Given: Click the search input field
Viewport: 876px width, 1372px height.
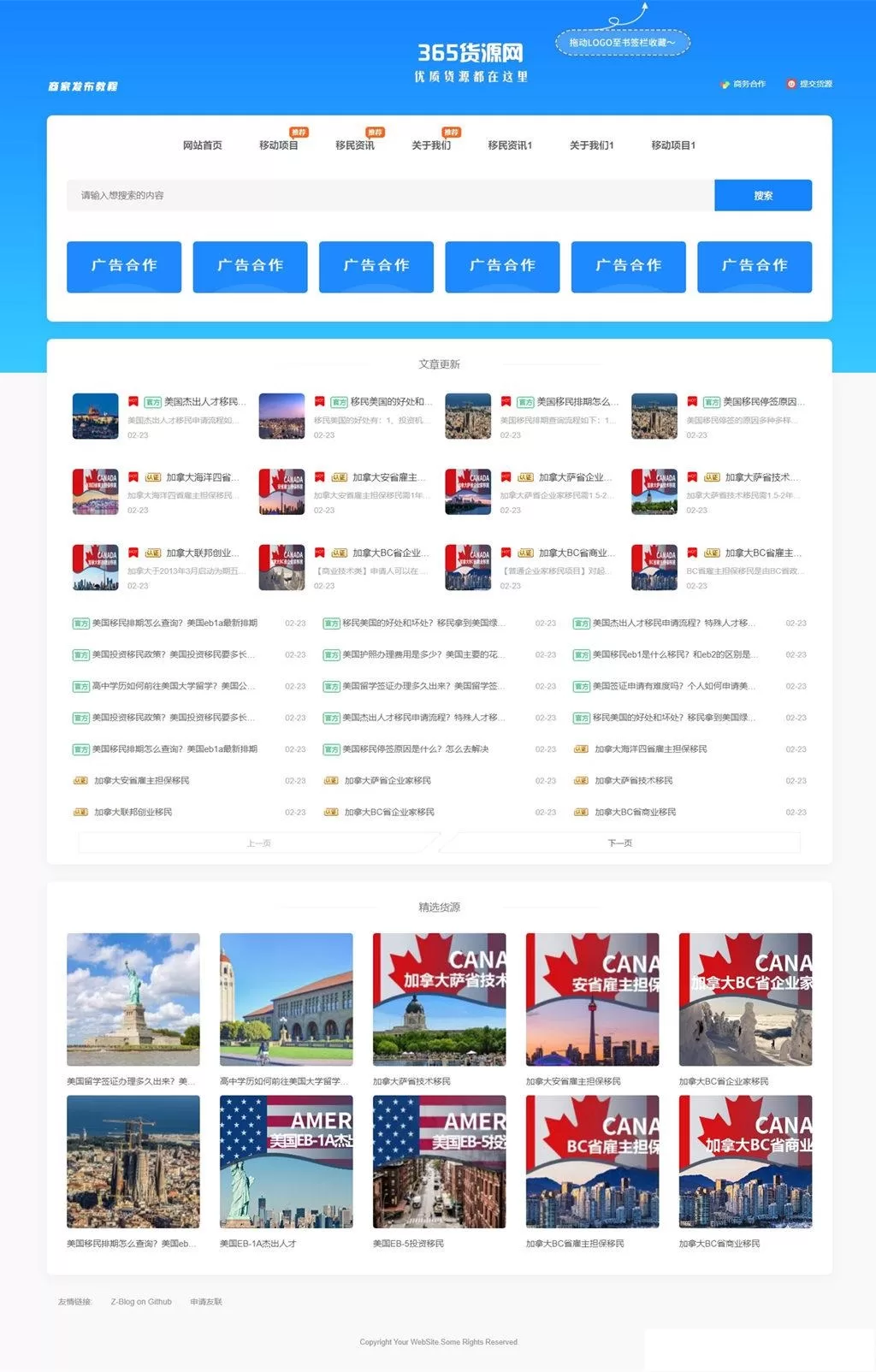Looking at the screenshot, I should click(390, 195).
